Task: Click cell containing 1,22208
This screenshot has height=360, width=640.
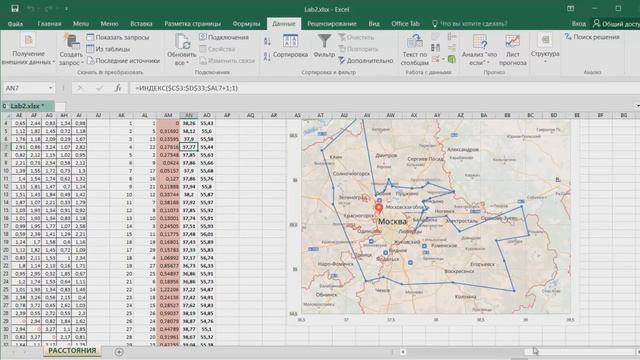Action: point(168,290)
